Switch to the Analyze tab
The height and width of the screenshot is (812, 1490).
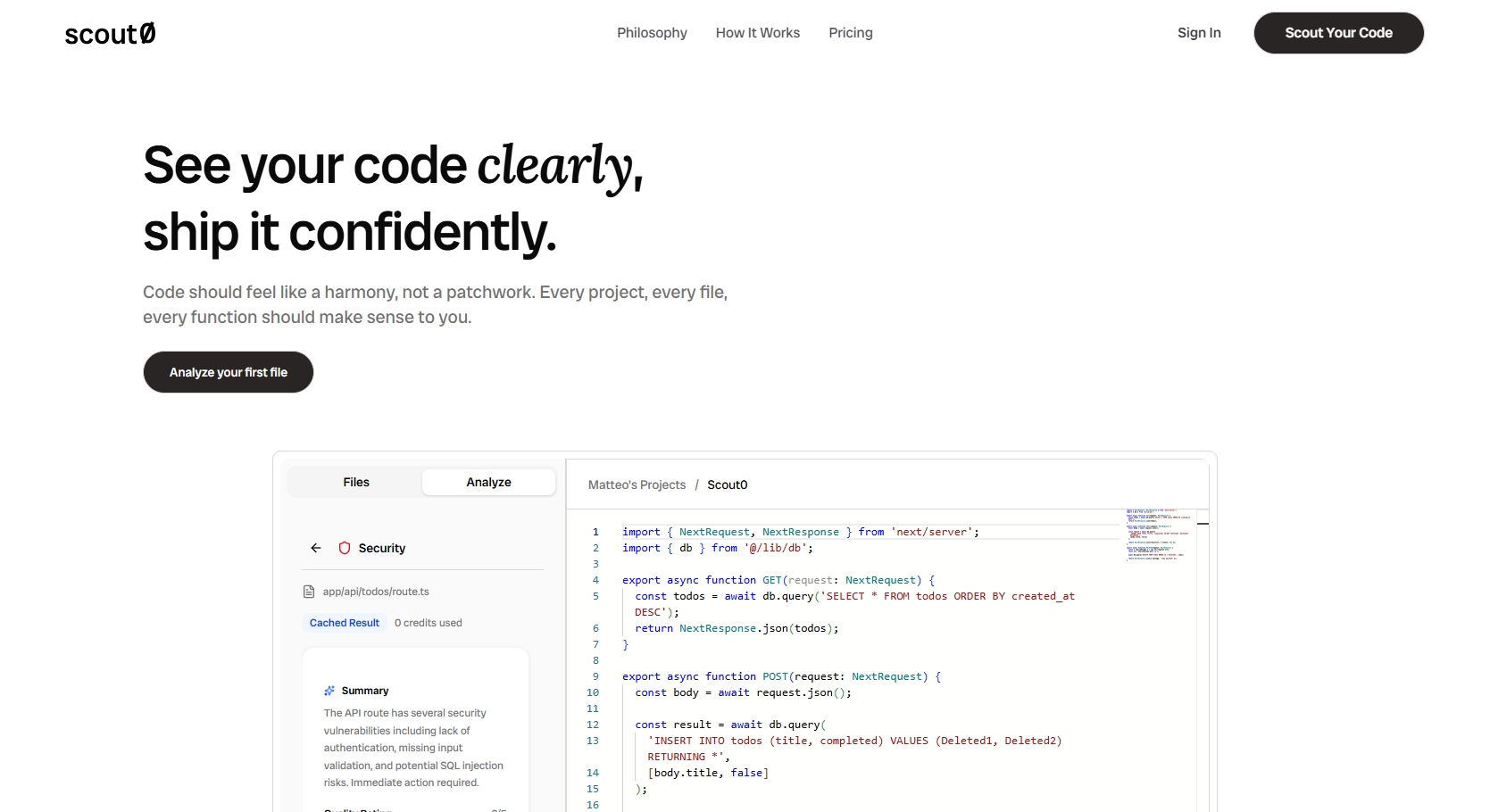click(488, 482)
